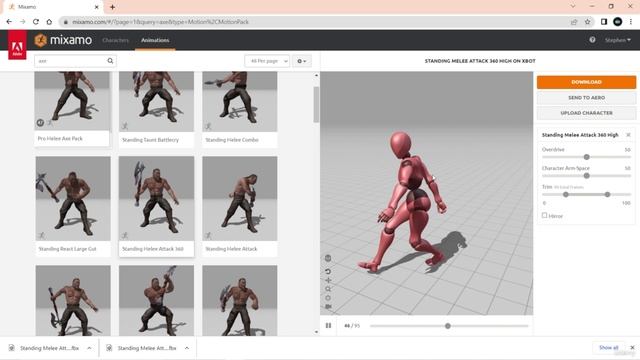This screenshot has height=360, width=640.
Task: Select Standing Melee Attack thumbnail
Action: pyautogui.click(x=240, y=198)
